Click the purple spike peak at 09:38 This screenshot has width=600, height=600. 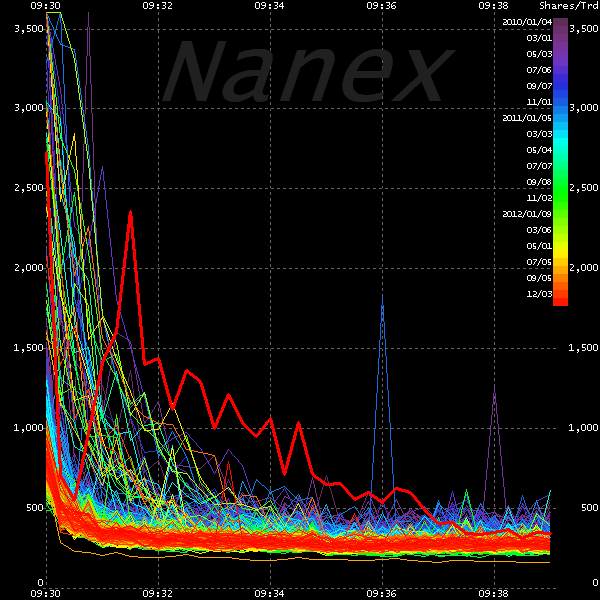(x=494, y=386)
